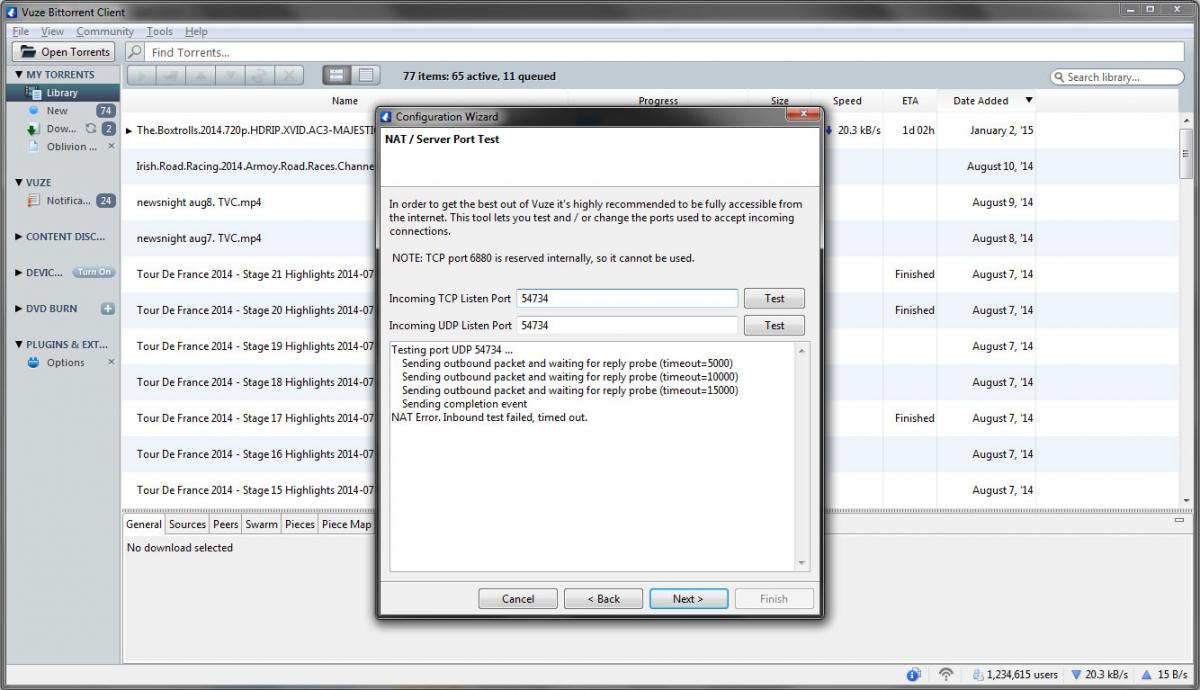Click the play toolbar button above the torrent list
The width and height of the screenshot is (1200, 690).
pos(140,75)
